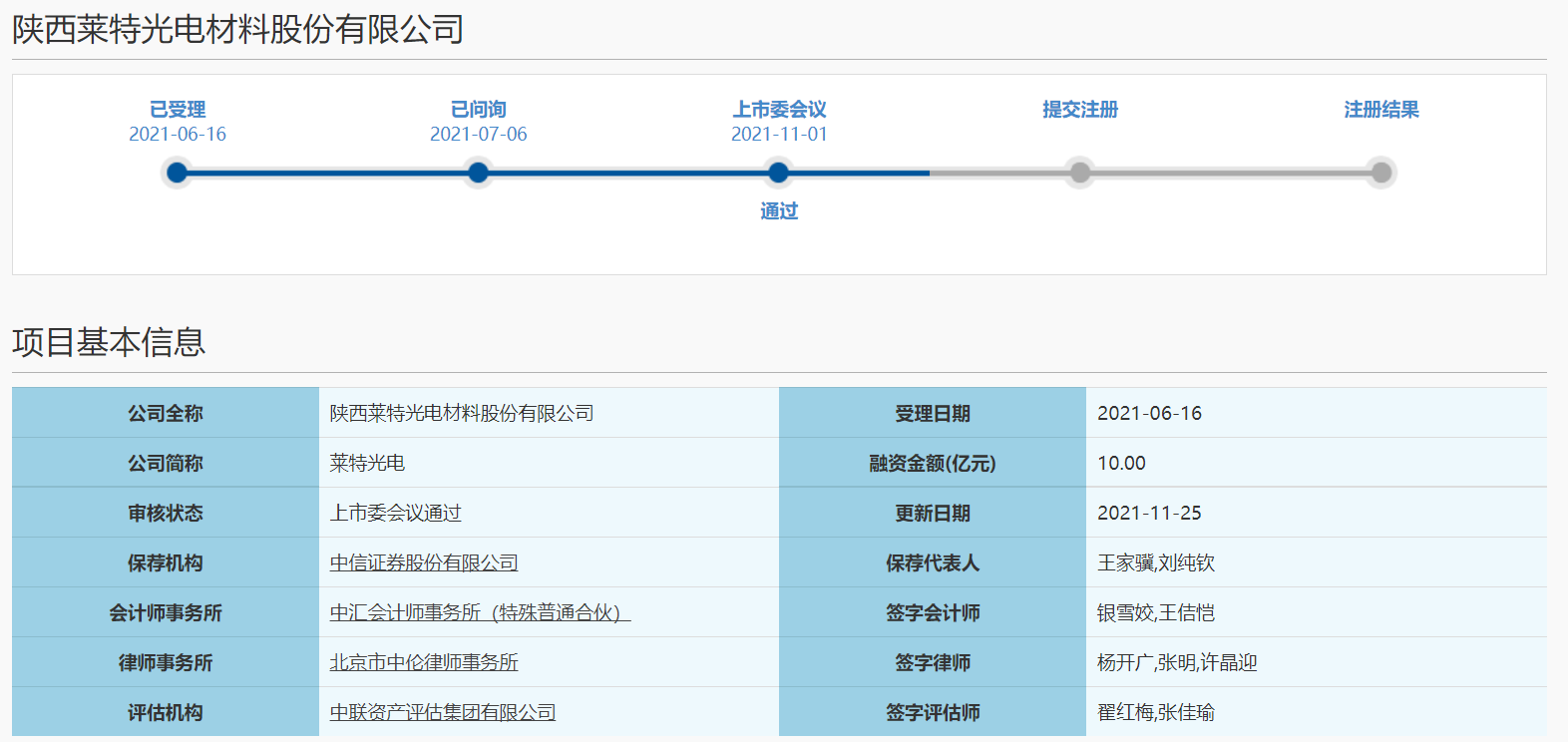1568x742 pixels.
Task: Open the 中信证券股份有限公司 sponsor link
Action: [x=424, y=562]
